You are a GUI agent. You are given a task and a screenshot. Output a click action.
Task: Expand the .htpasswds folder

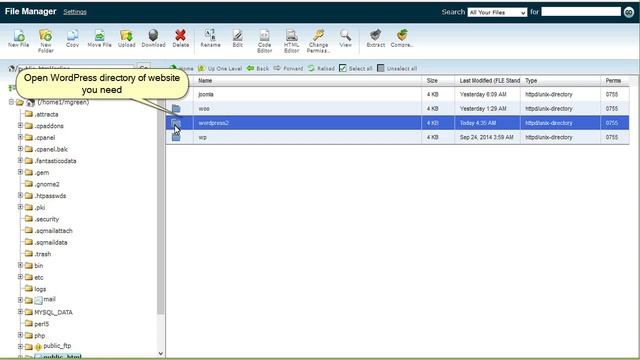point(20,196)
